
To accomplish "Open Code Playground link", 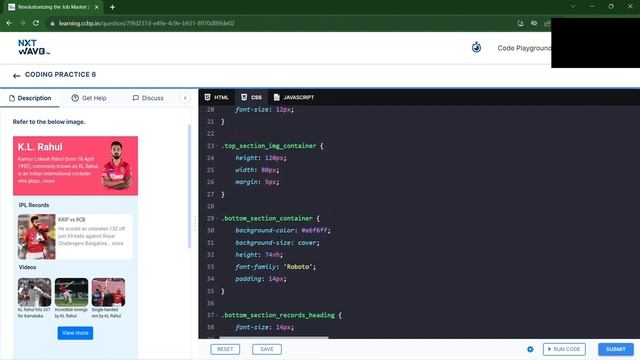I will (524, 48).
